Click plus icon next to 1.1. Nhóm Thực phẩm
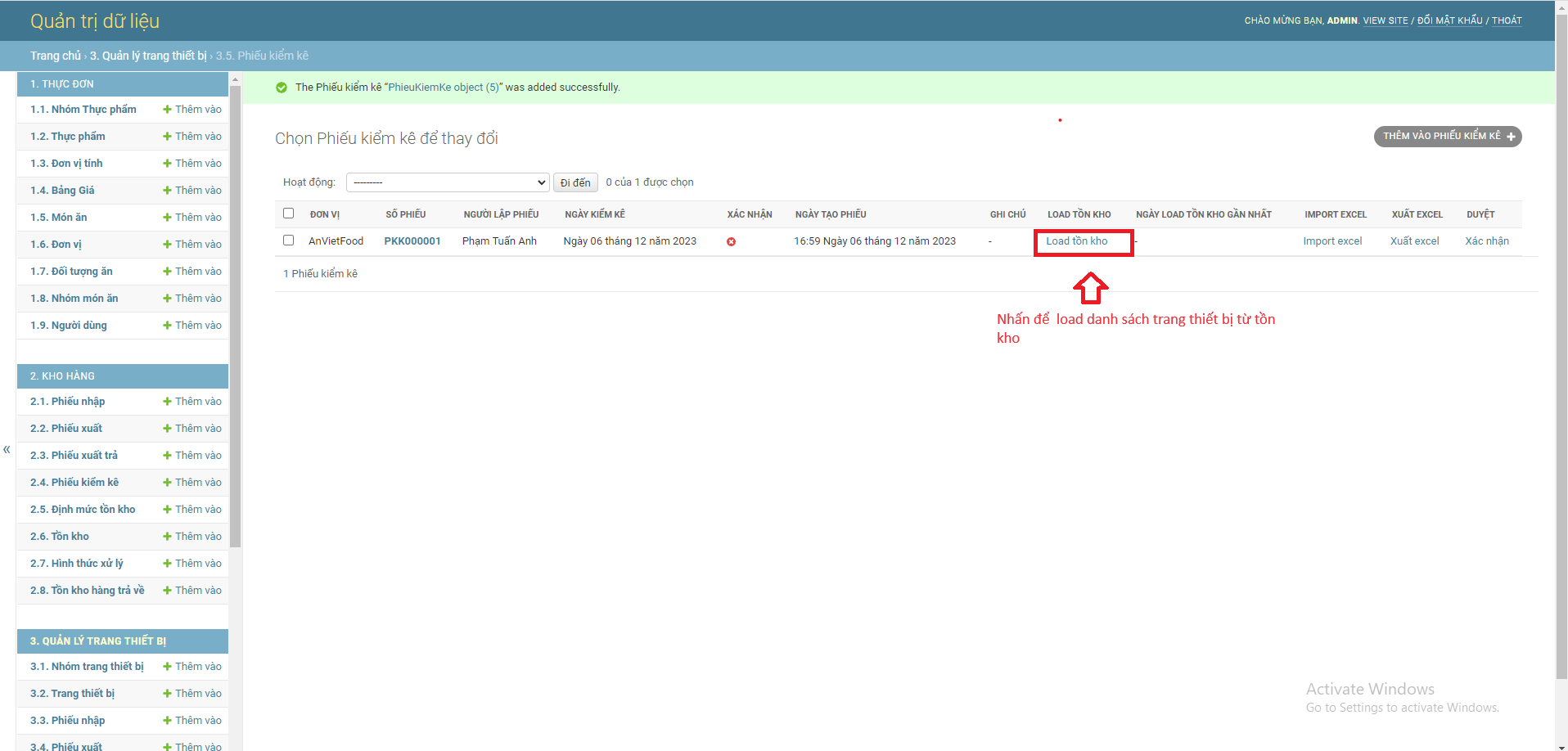 point(168,109)
